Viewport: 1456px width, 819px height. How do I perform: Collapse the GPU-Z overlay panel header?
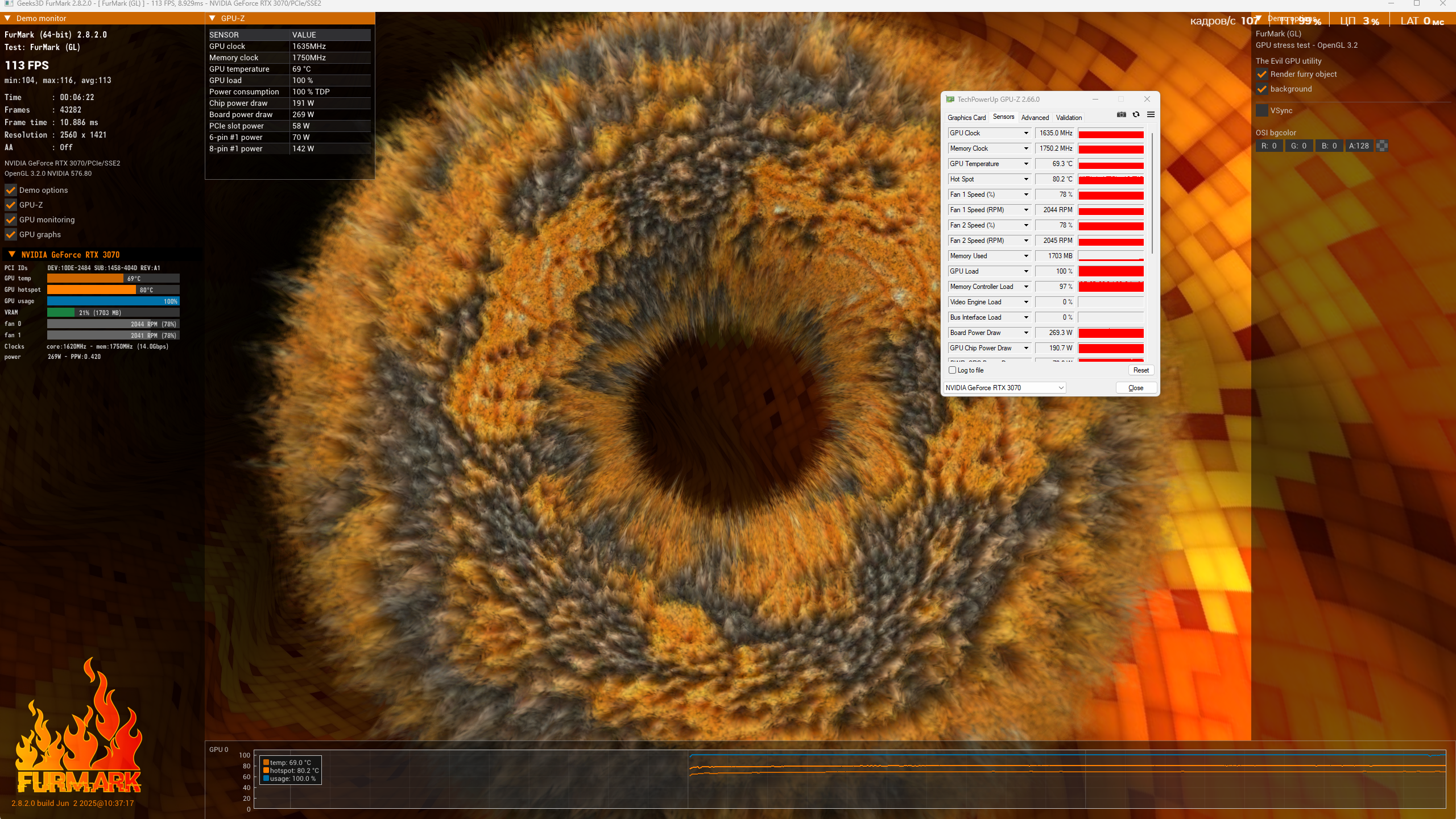(x=212, y=18)
